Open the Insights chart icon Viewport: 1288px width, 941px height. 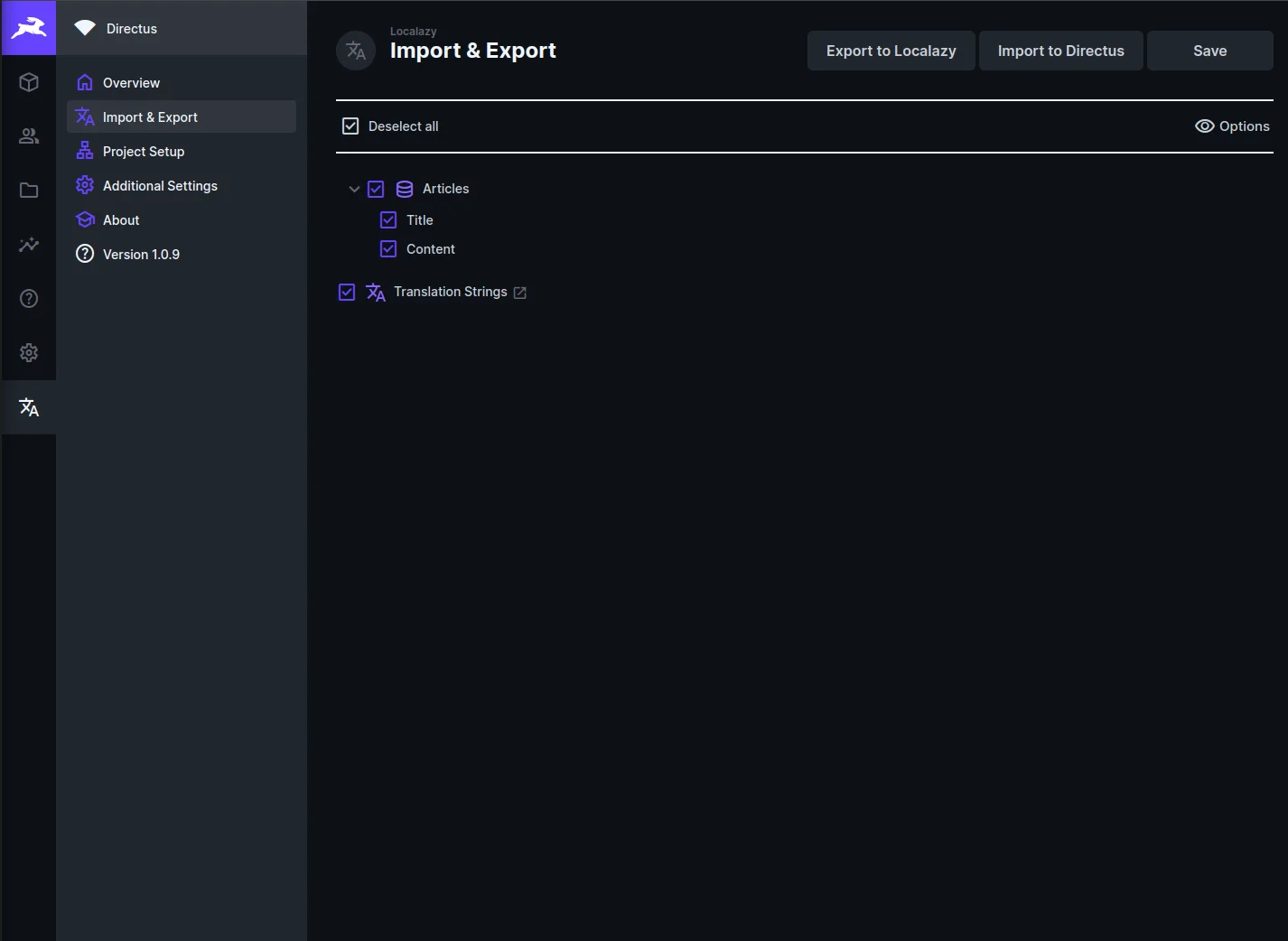(29, 245)
